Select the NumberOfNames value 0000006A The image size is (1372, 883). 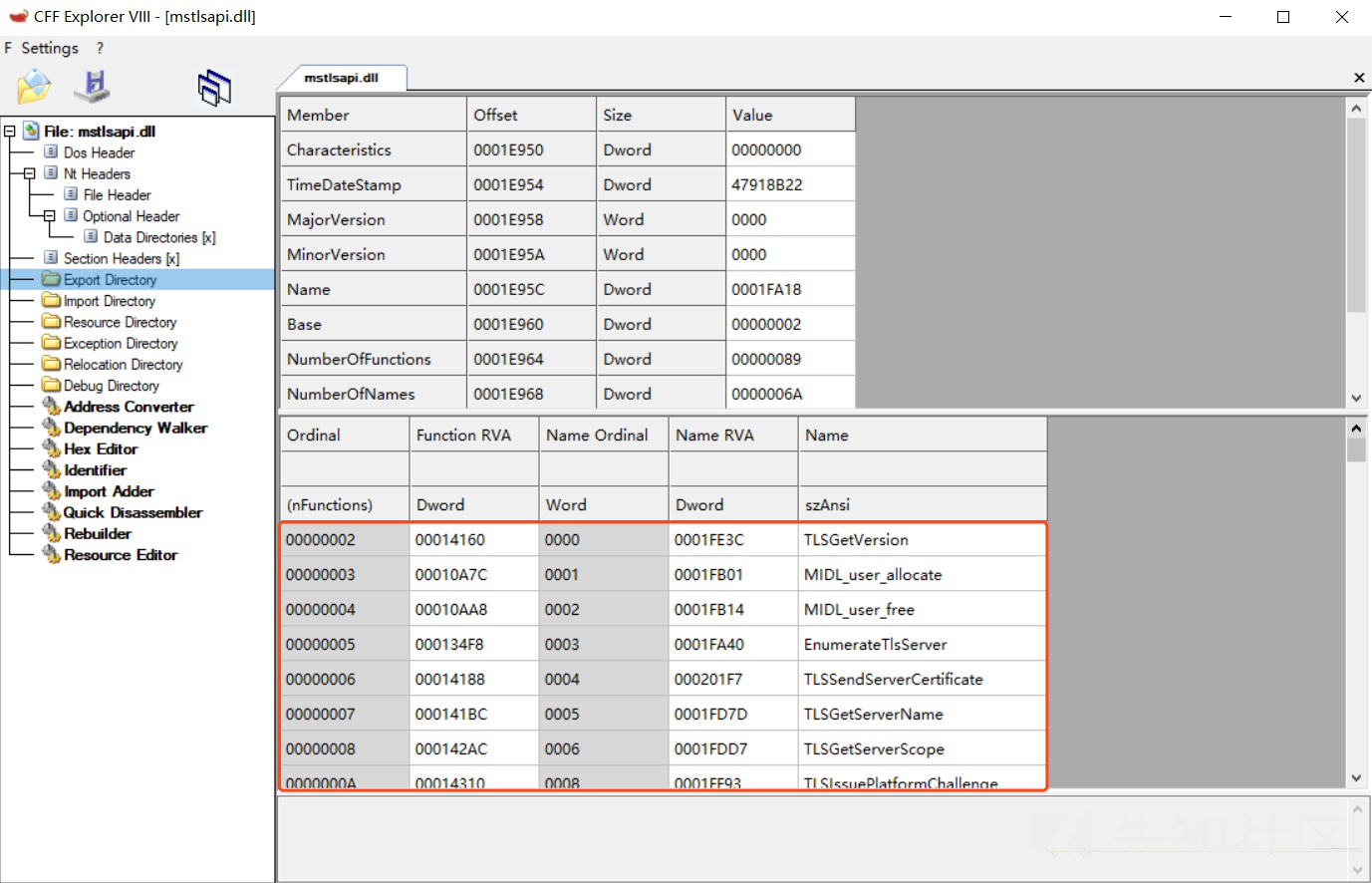(x=790, y=394)
